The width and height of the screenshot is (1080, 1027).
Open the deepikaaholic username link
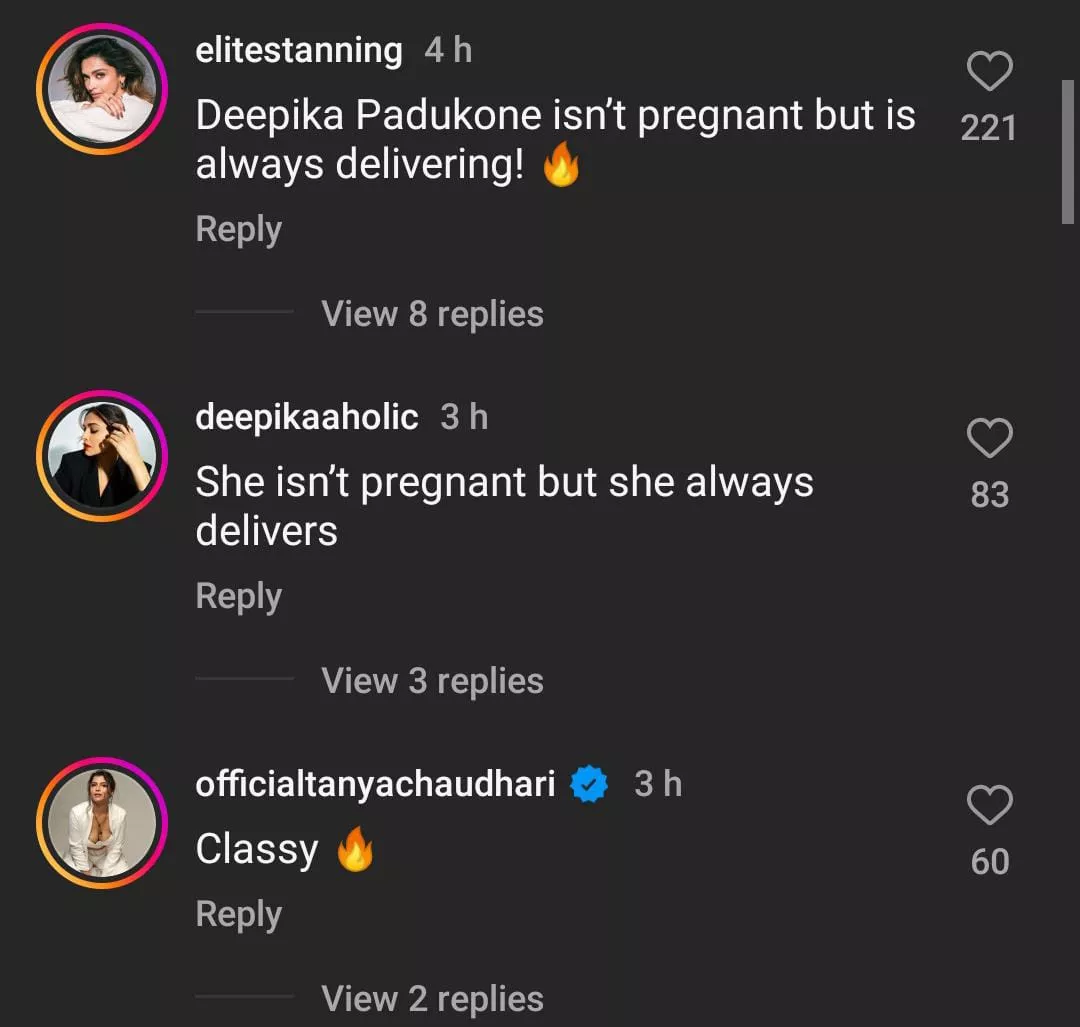[x=306, y=417]
